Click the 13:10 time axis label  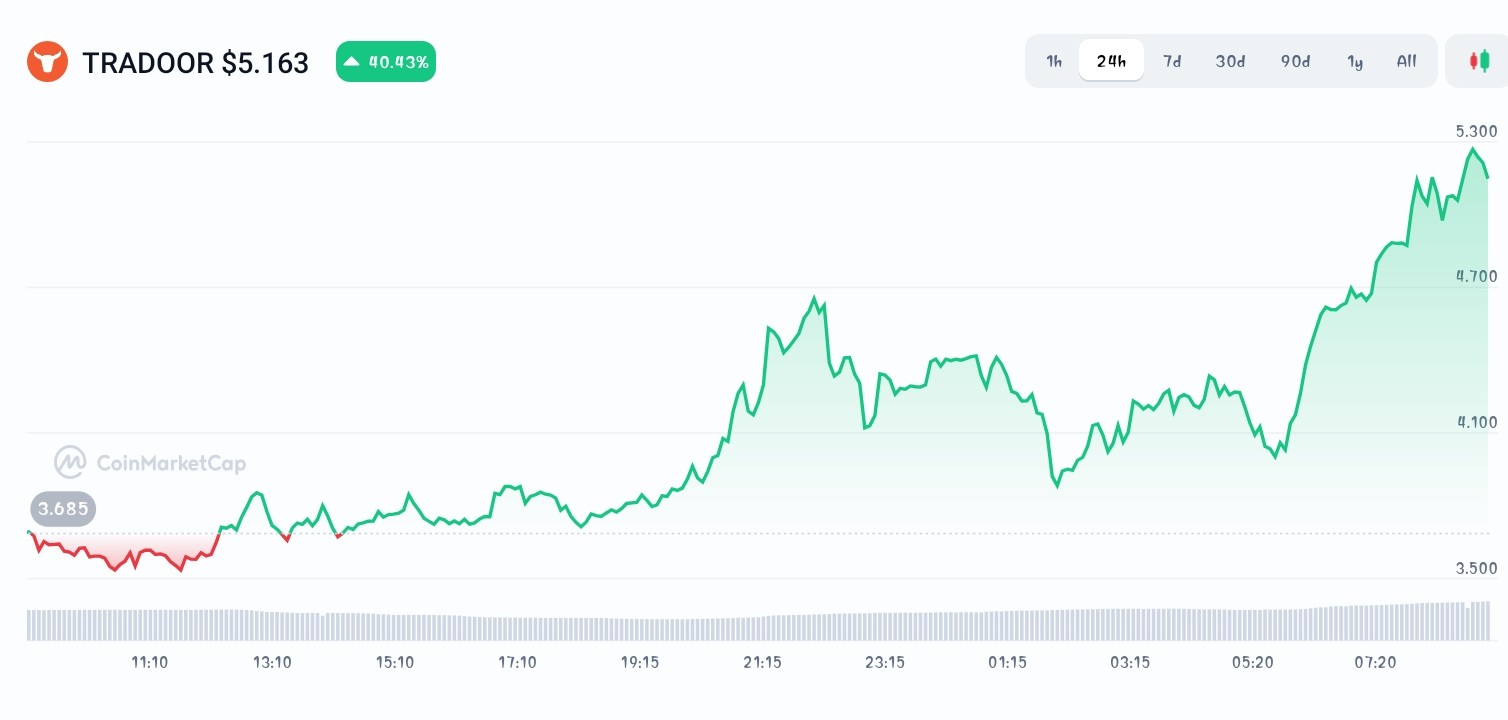(272, 662)
